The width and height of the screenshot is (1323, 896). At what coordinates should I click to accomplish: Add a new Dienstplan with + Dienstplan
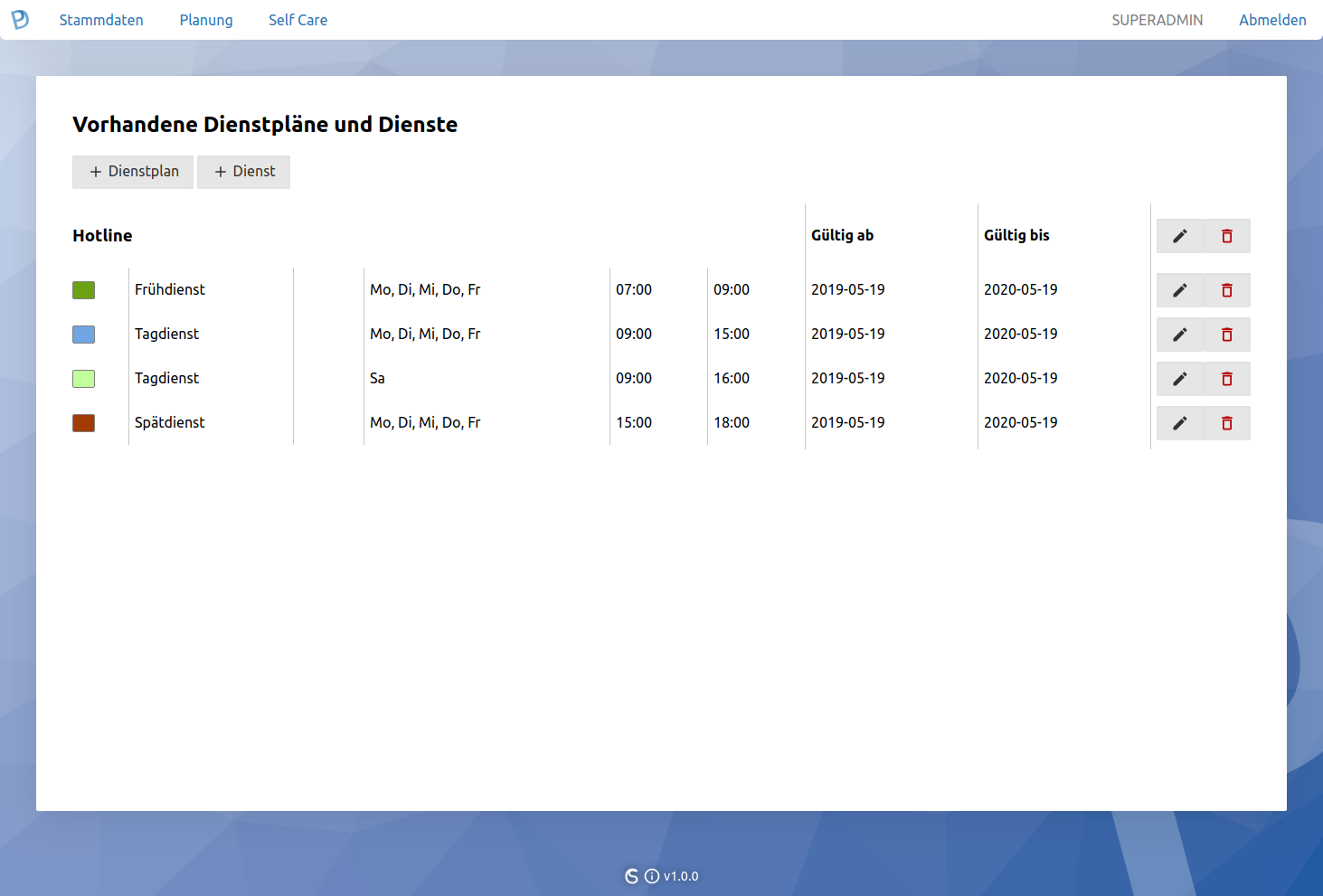[133, 172]
